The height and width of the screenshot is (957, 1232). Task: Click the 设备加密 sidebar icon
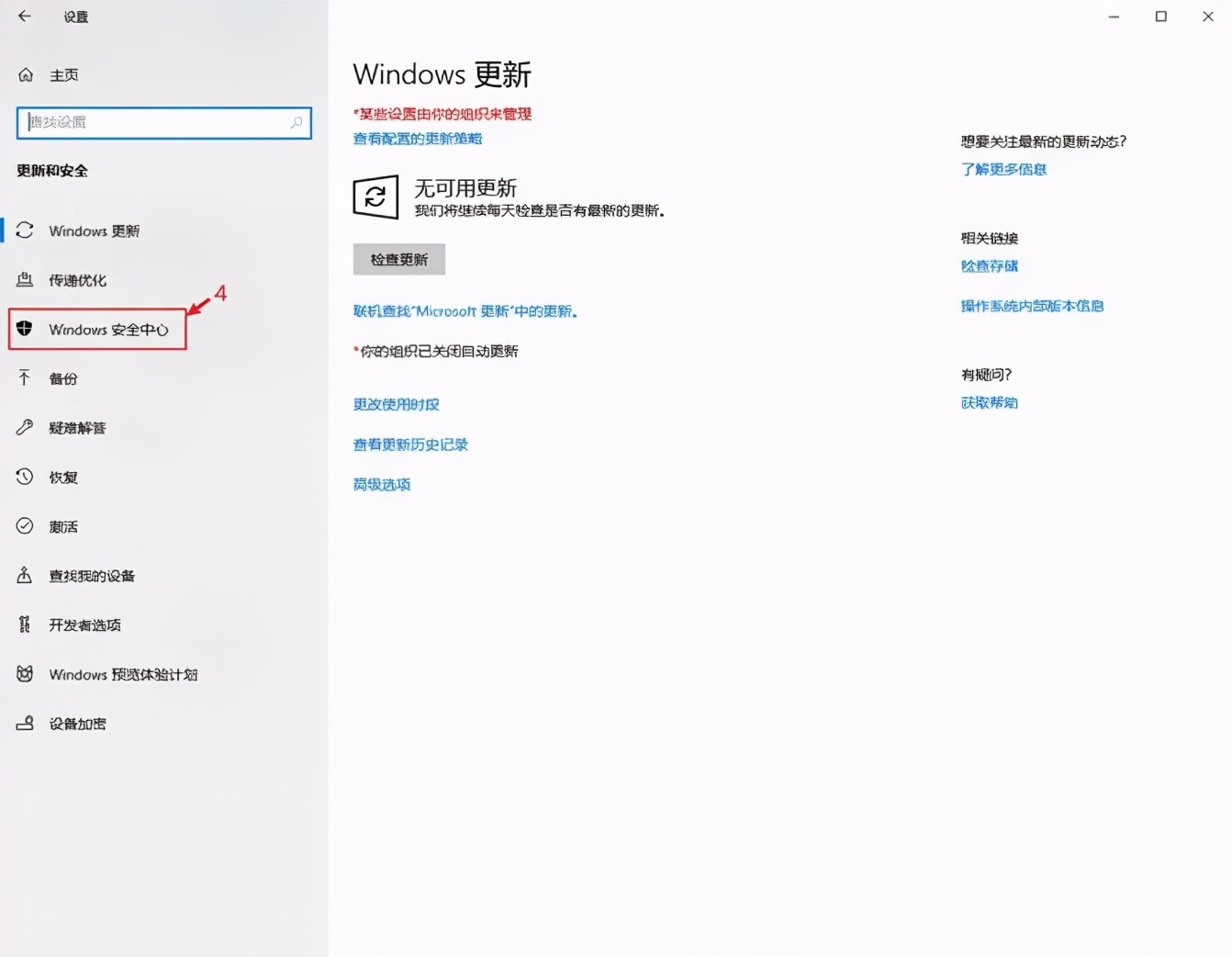25,723
